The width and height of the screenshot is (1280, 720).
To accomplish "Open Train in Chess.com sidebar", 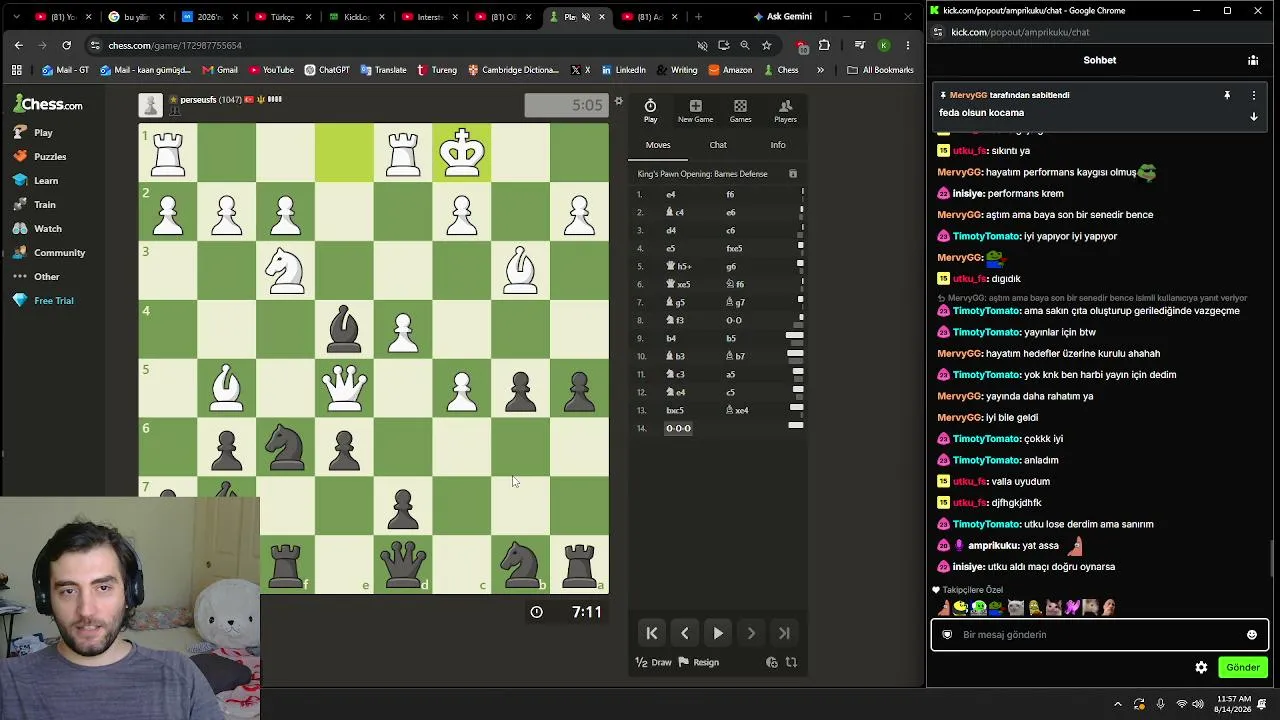I will 35,204.
